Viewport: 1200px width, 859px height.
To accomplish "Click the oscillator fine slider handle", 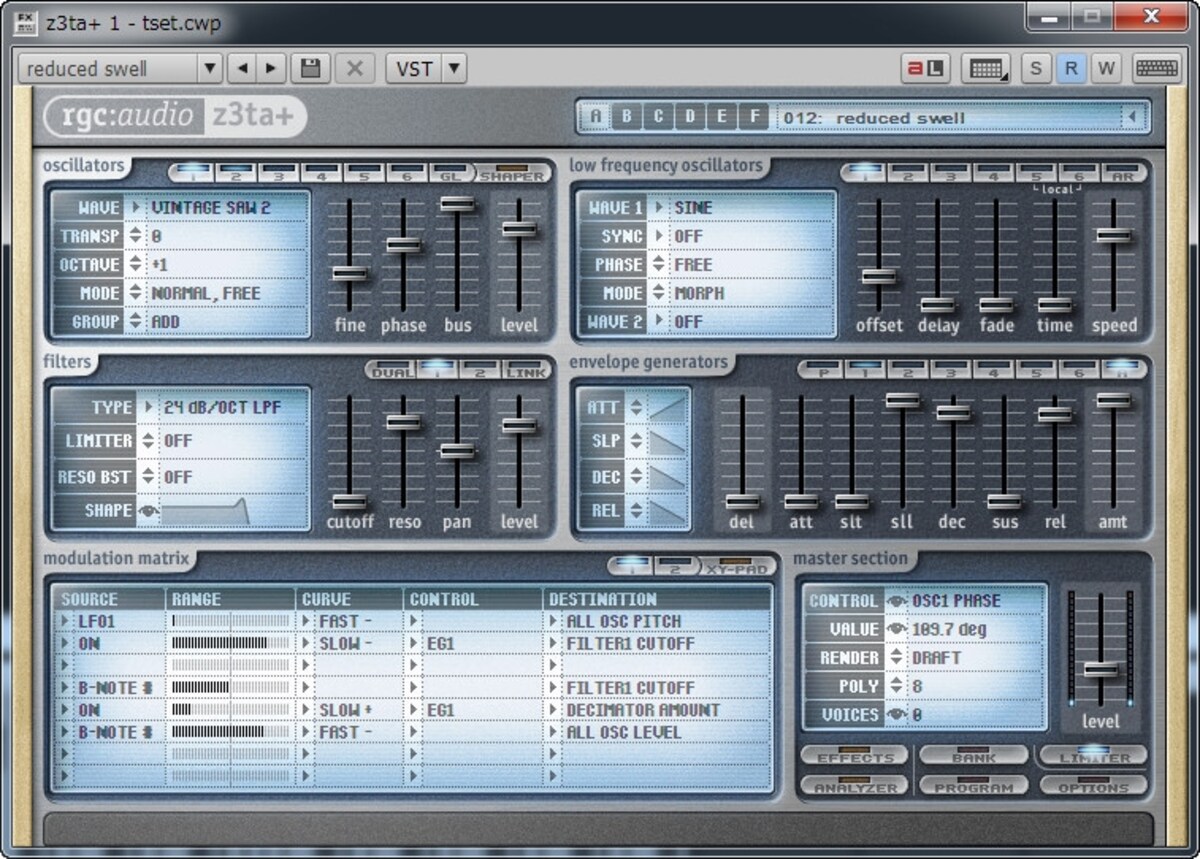I will 350,273.
